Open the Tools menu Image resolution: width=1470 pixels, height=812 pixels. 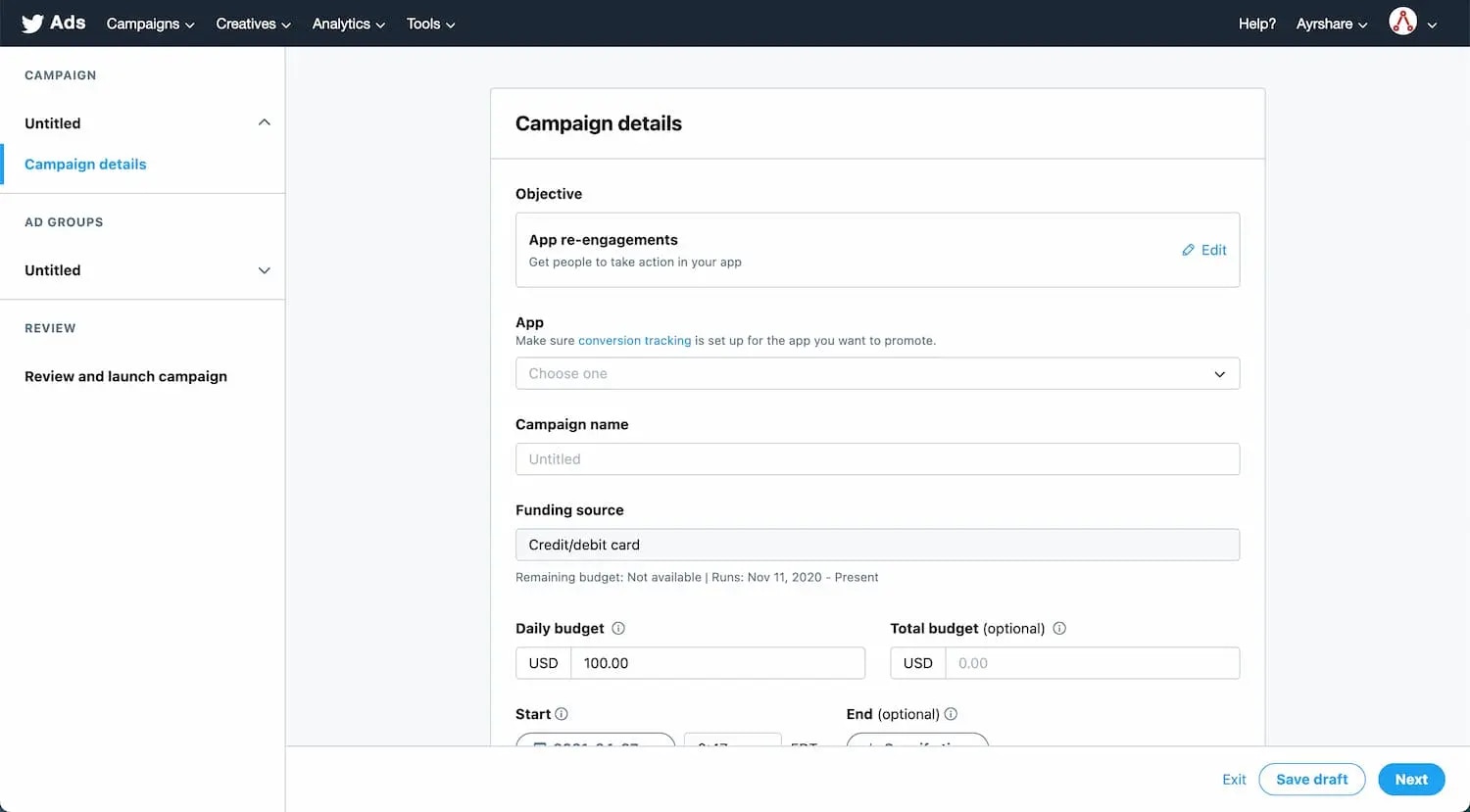point(430,24)
